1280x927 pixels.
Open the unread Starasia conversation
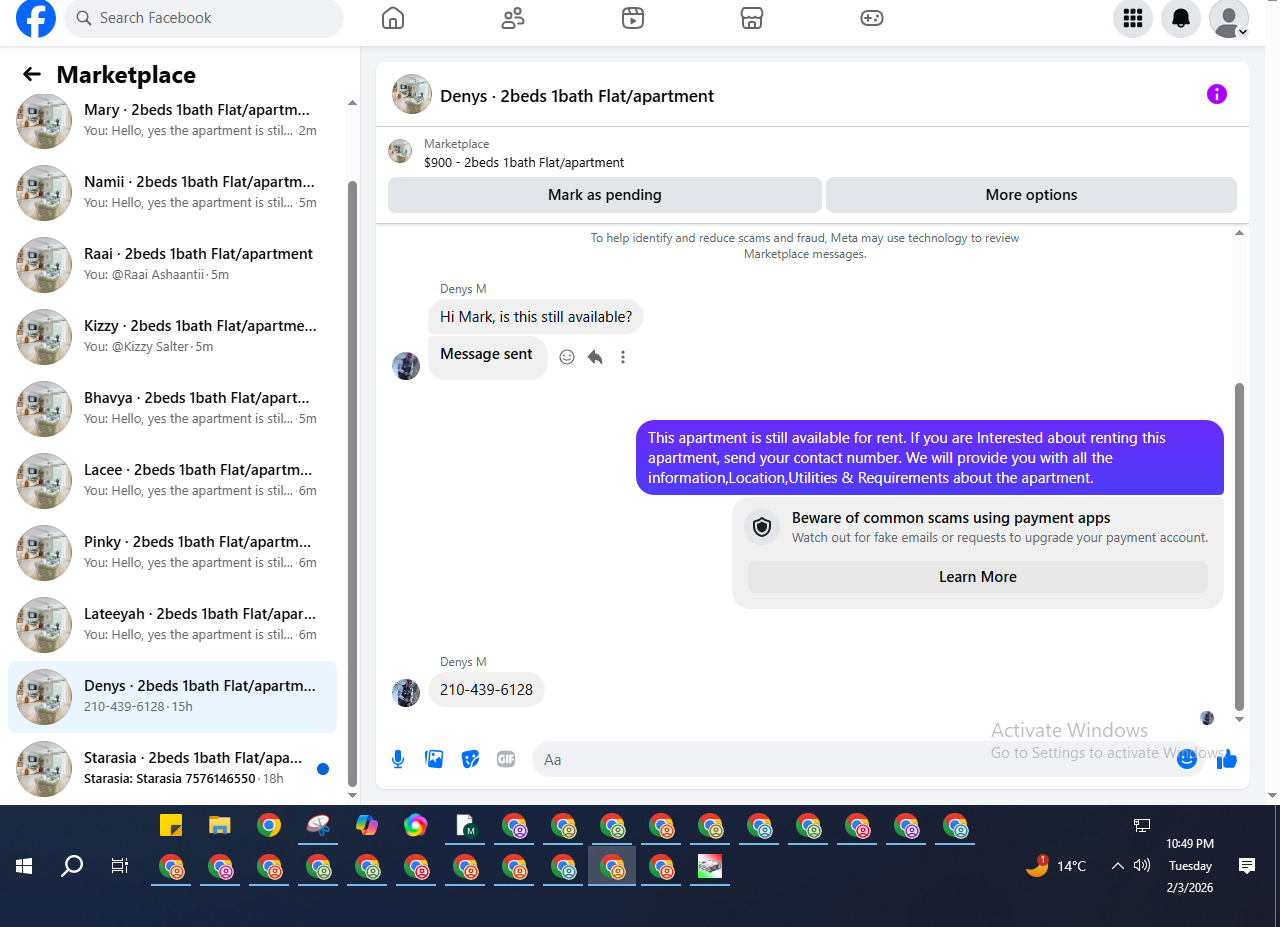tap(172, 768)
